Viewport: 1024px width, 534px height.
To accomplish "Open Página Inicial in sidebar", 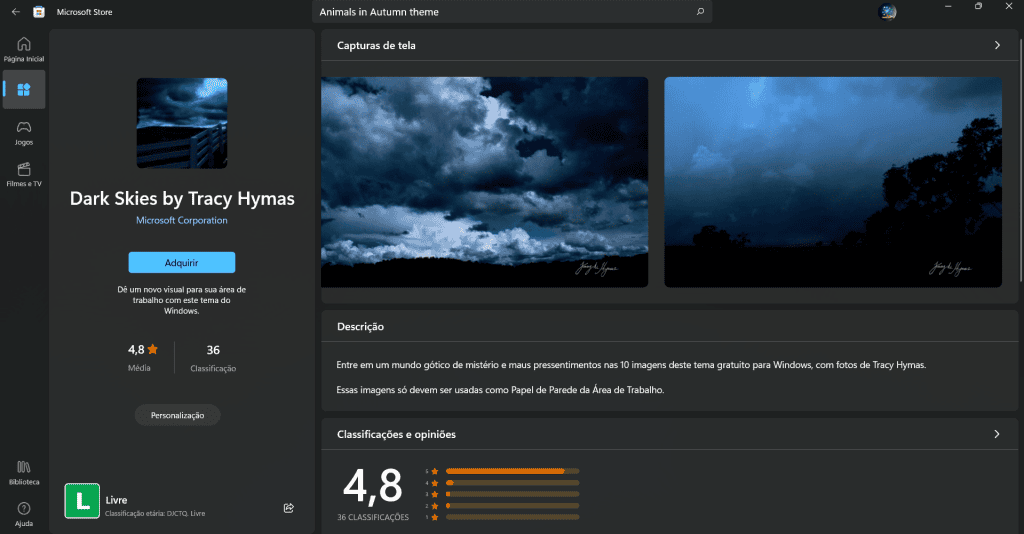I will (24, 50).
